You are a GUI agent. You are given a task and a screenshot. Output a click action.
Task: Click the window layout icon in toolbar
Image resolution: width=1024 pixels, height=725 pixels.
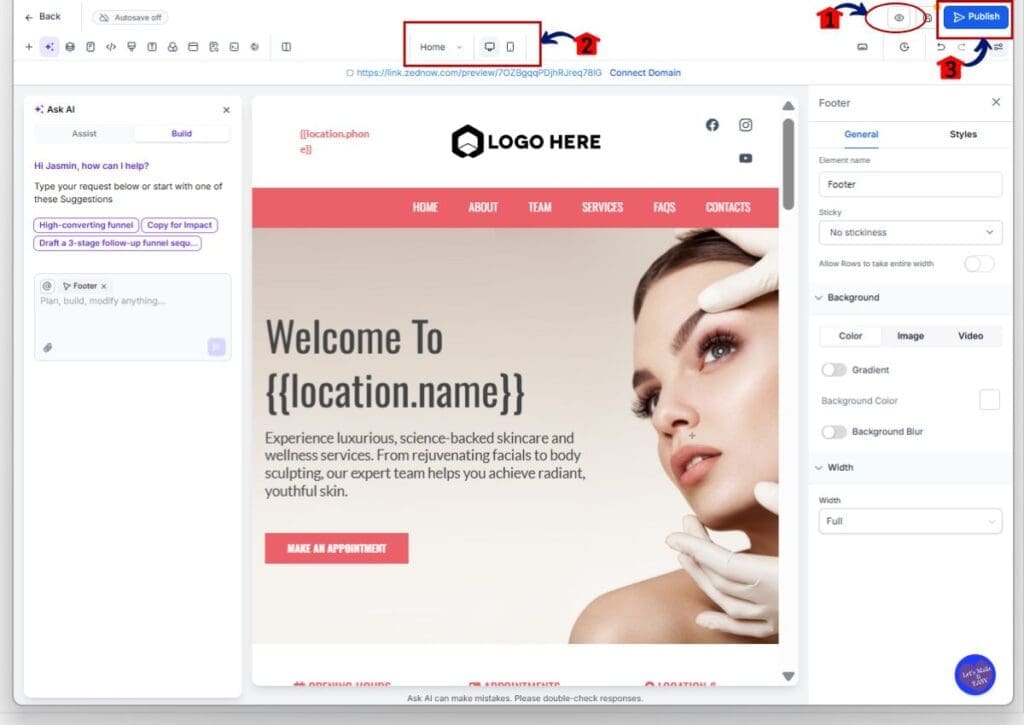pyautogui.click(x=193, y=47)
